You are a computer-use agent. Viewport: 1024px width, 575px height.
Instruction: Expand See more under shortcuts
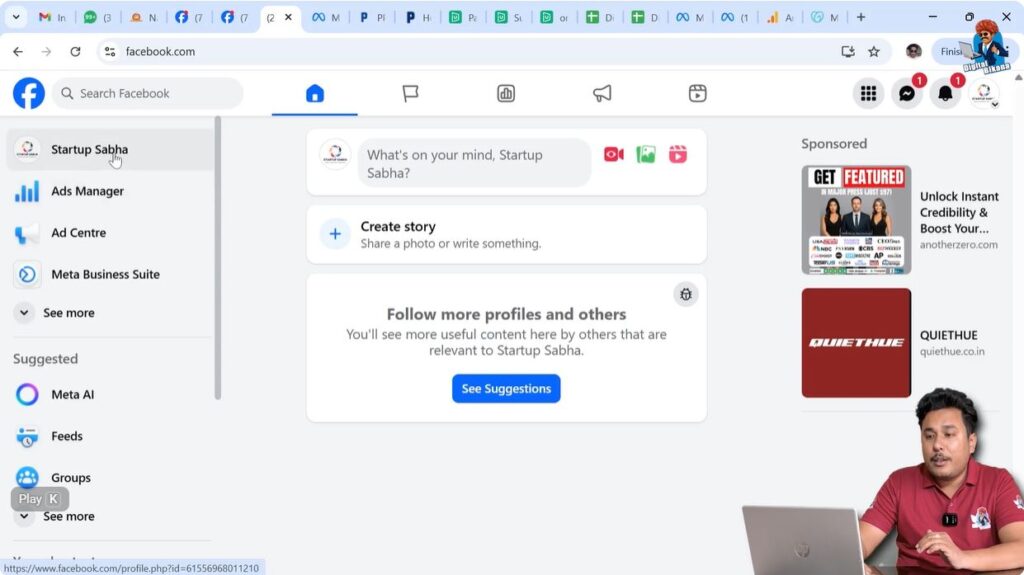click(110, 313)
